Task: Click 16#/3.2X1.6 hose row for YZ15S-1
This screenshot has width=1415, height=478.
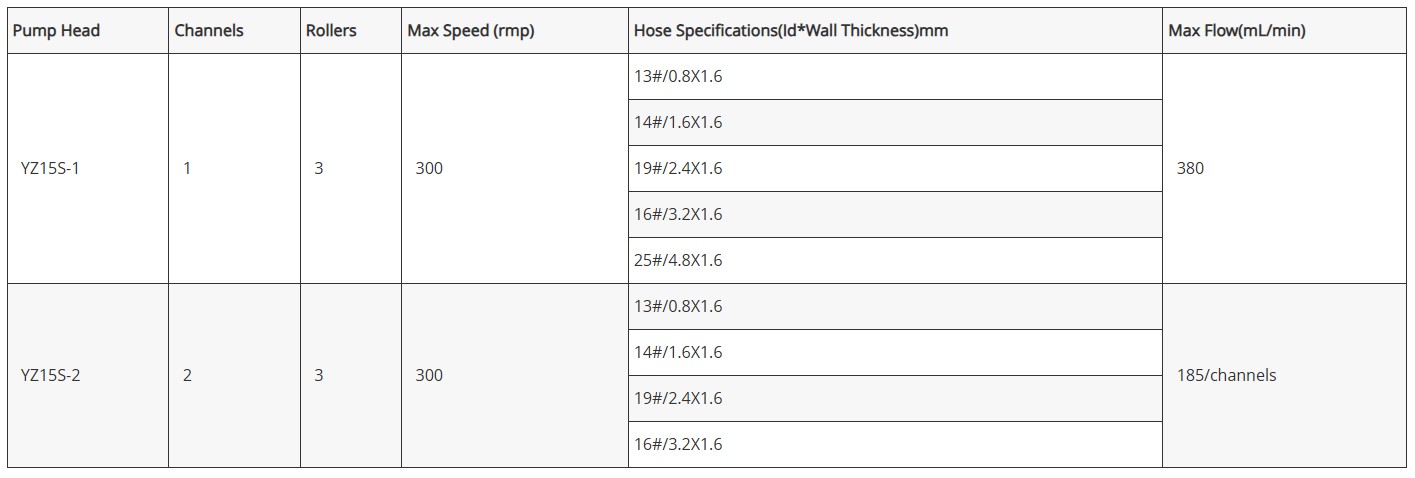Action: coord(678,215)
